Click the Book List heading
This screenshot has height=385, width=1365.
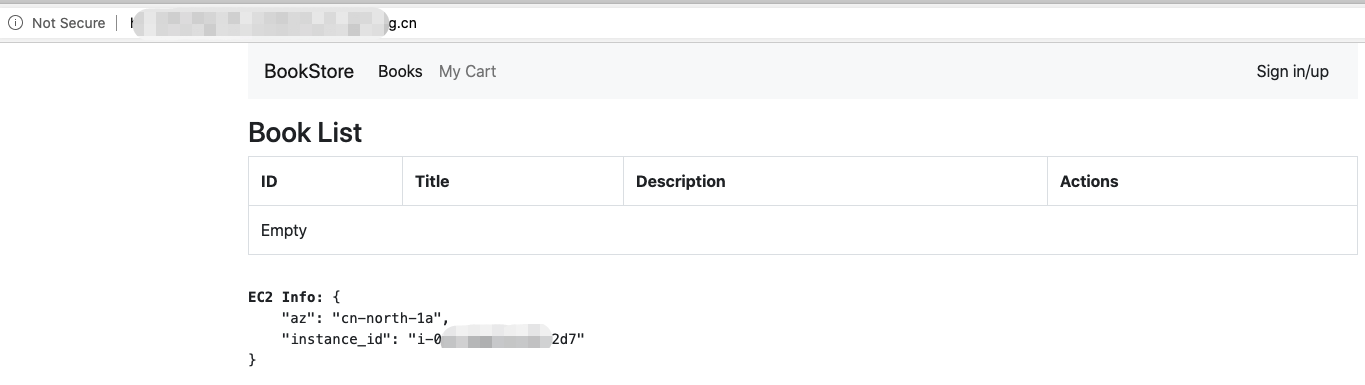point(305,132)
